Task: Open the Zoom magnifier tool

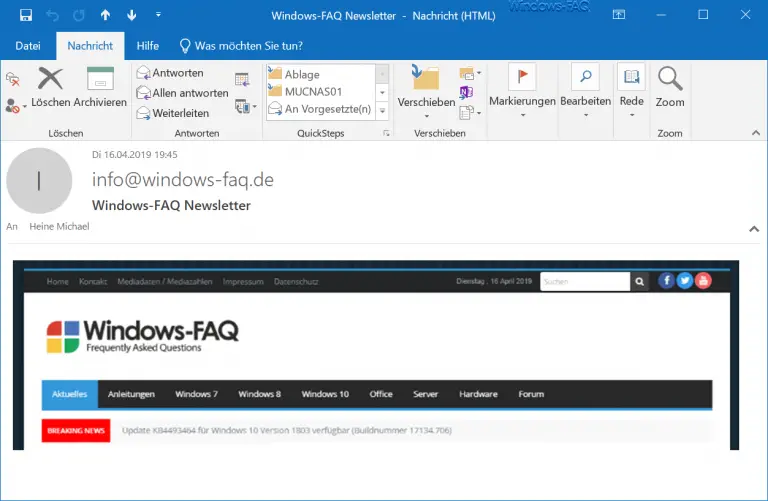Action: coord(669,86)
